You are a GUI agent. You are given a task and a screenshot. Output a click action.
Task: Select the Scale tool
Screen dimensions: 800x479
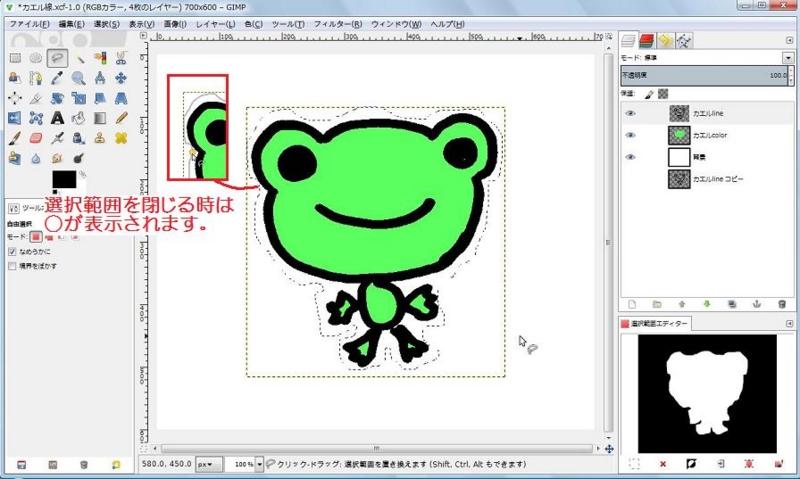coord(79,98)
